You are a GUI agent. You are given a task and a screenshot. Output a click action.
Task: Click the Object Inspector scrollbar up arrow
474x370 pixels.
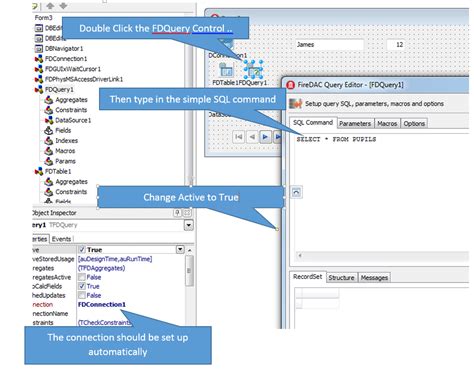pos(190,250)
